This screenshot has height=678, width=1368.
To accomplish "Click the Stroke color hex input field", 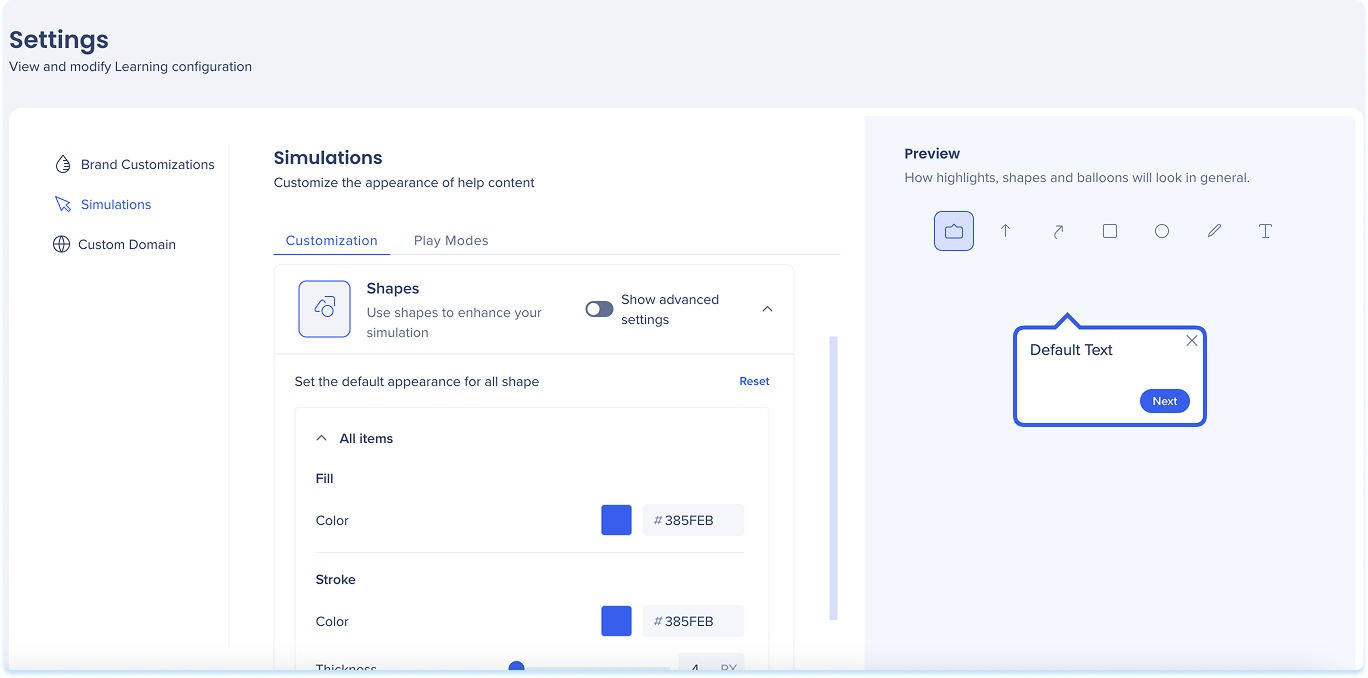I will [696, 621].
